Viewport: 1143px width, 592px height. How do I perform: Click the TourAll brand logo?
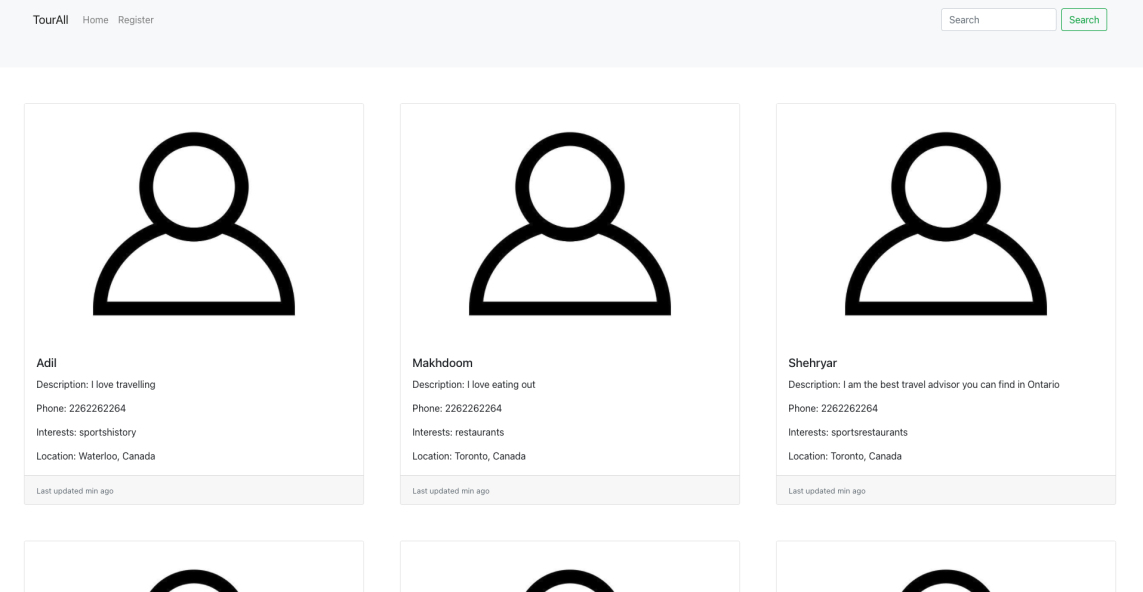50,20
